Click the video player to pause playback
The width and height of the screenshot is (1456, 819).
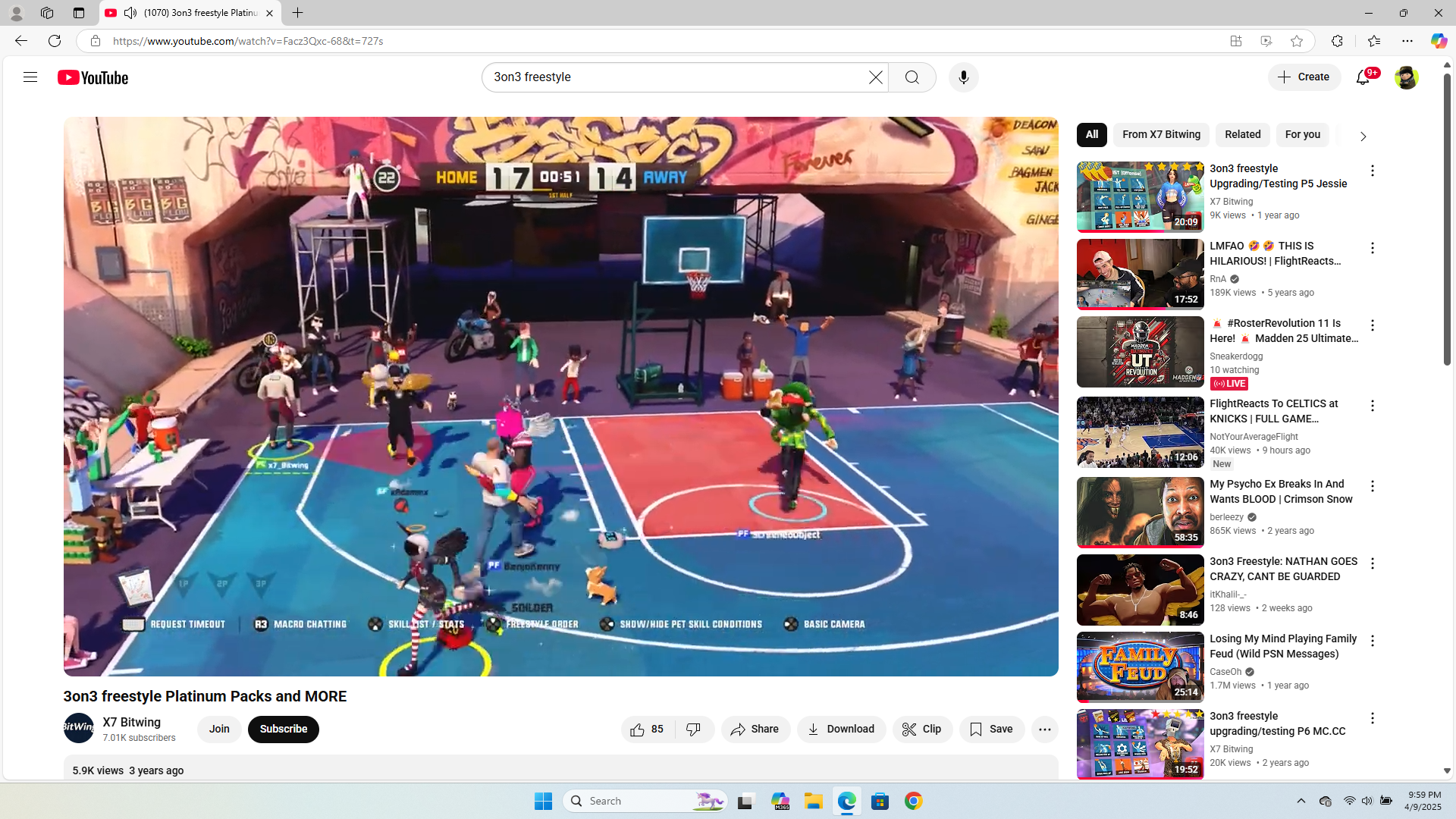(561, 396)
